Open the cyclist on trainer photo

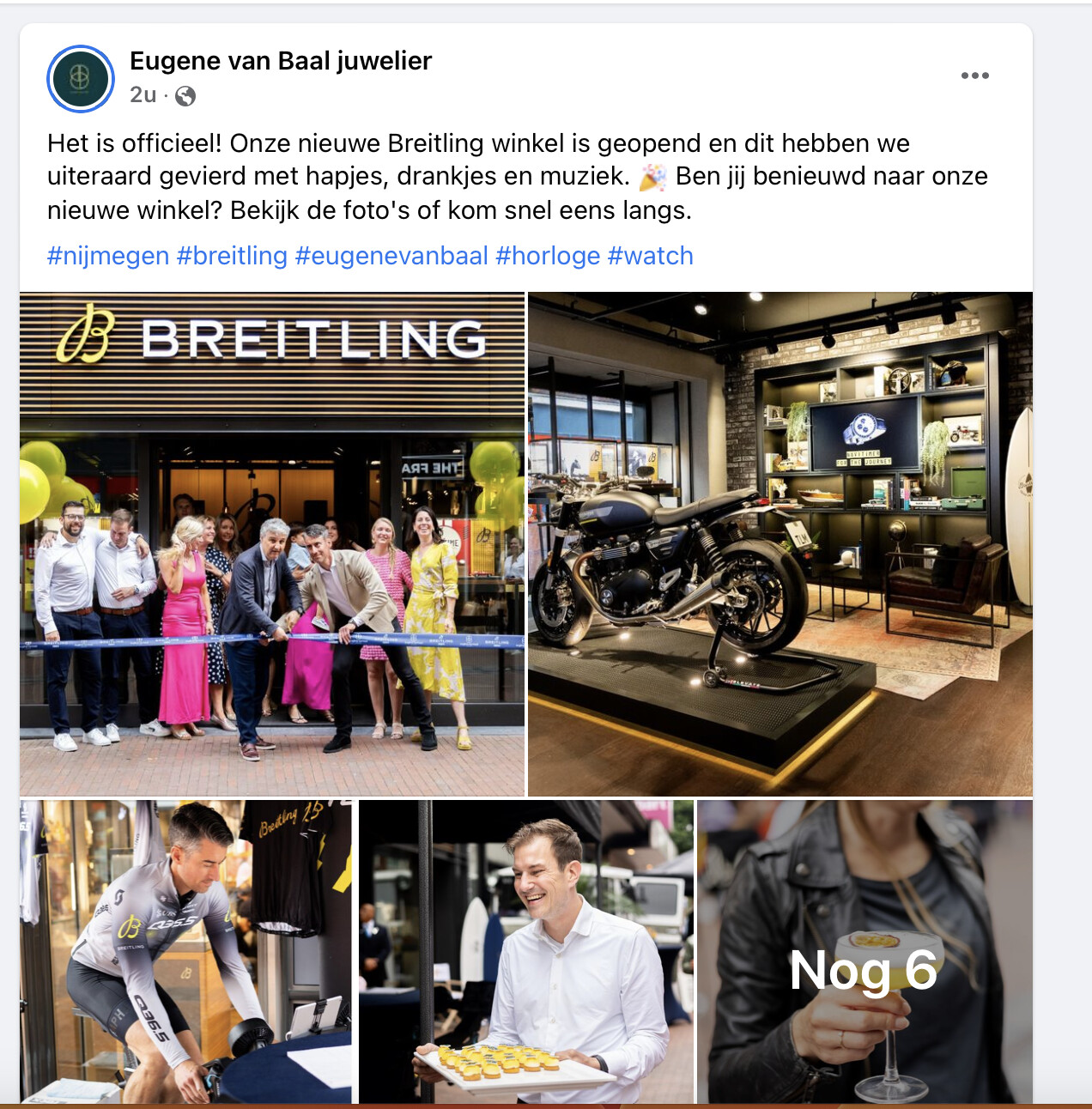coord(186,952)
